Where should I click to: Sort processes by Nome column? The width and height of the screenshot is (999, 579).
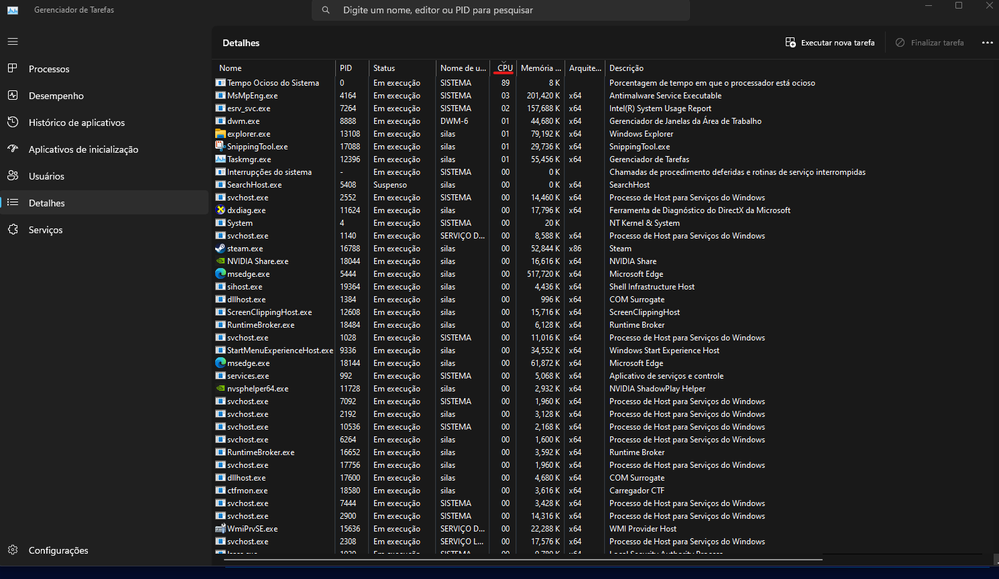pyautogui.click(x=231, y=68)
